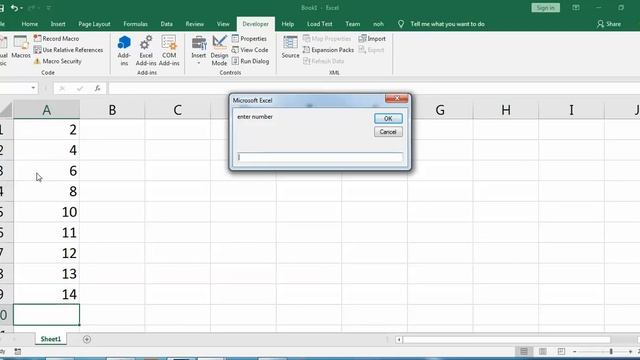Select all cells corner button
This screenshot has width=640, height=360.
[6, 110]
